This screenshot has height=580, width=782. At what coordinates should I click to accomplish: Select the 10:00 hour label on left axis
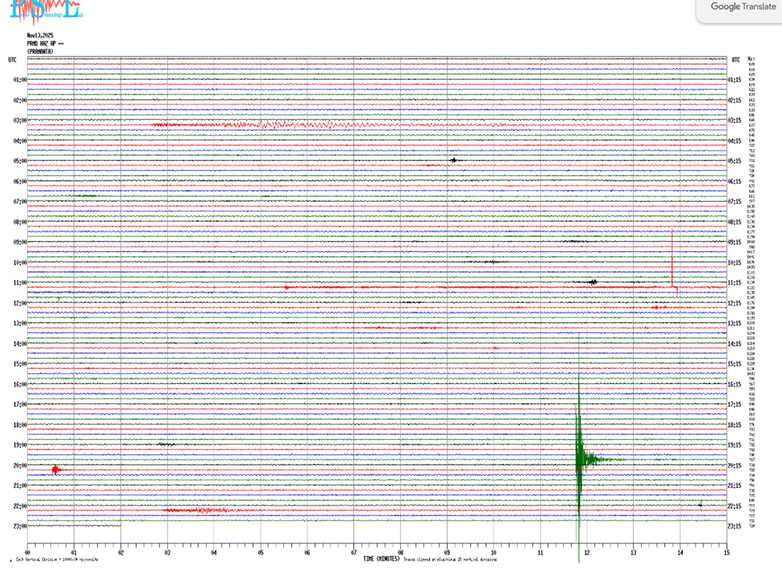[19, 262]
